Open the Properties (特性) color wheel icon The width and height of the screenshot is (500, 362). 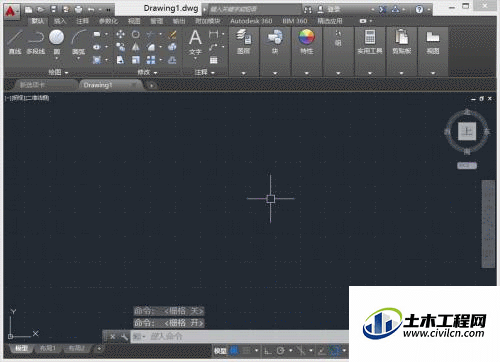point(307,41)
